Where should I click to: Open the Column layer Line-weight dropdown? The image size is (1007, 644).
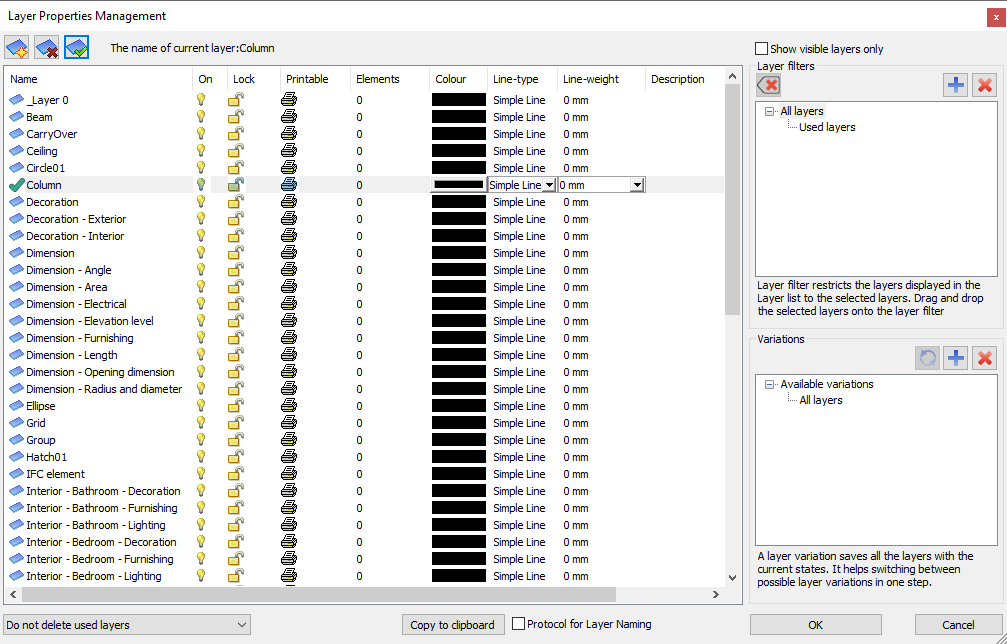point(637,185)
